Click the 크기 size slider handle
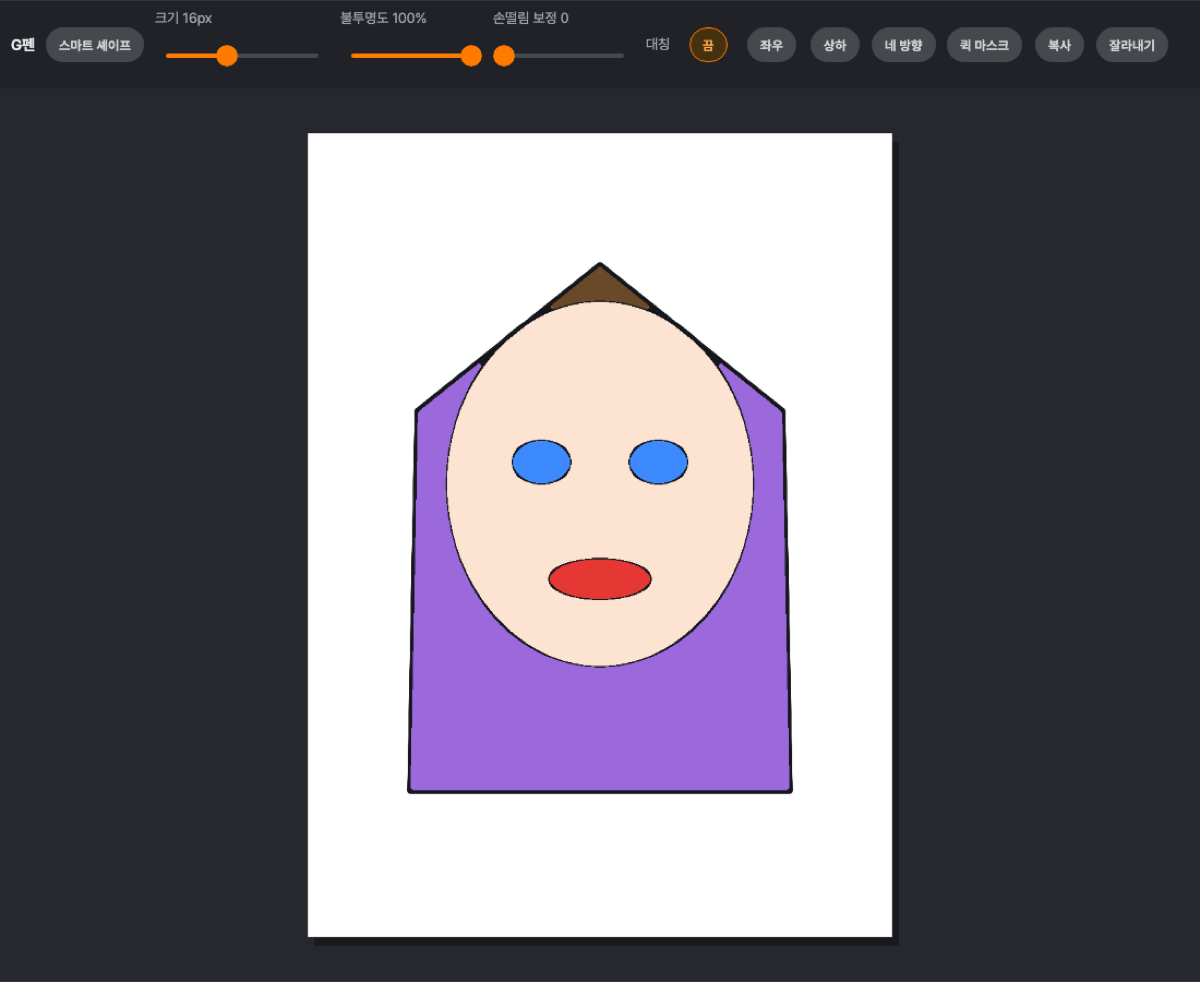This screenshot has height=982, width=1200. coord(227,55)
